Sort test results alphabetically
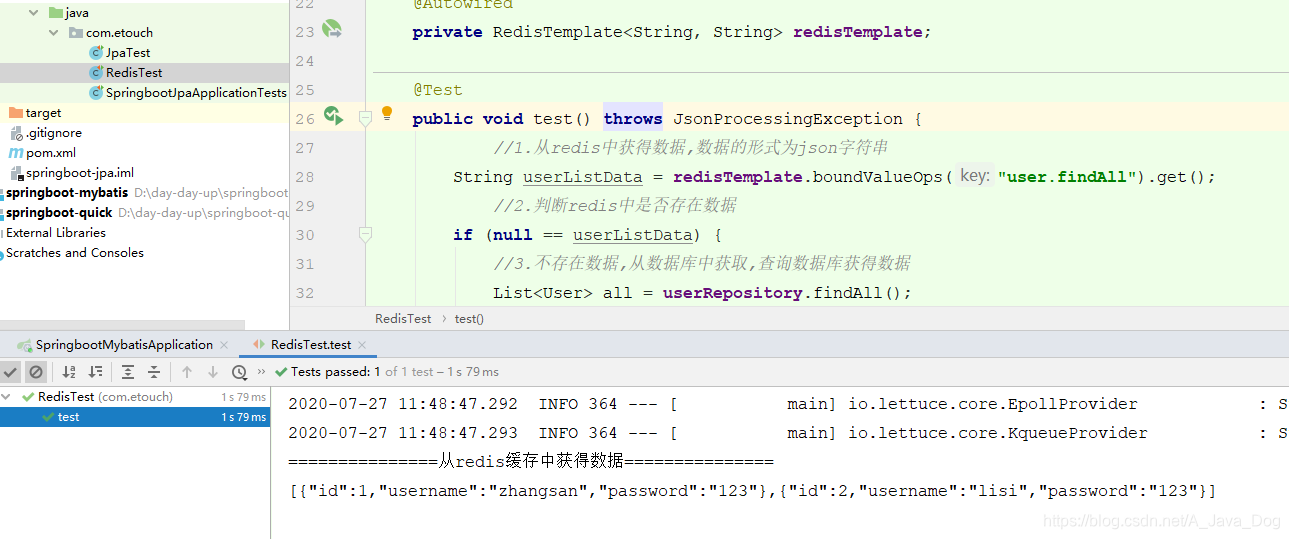 coord(69,372)
